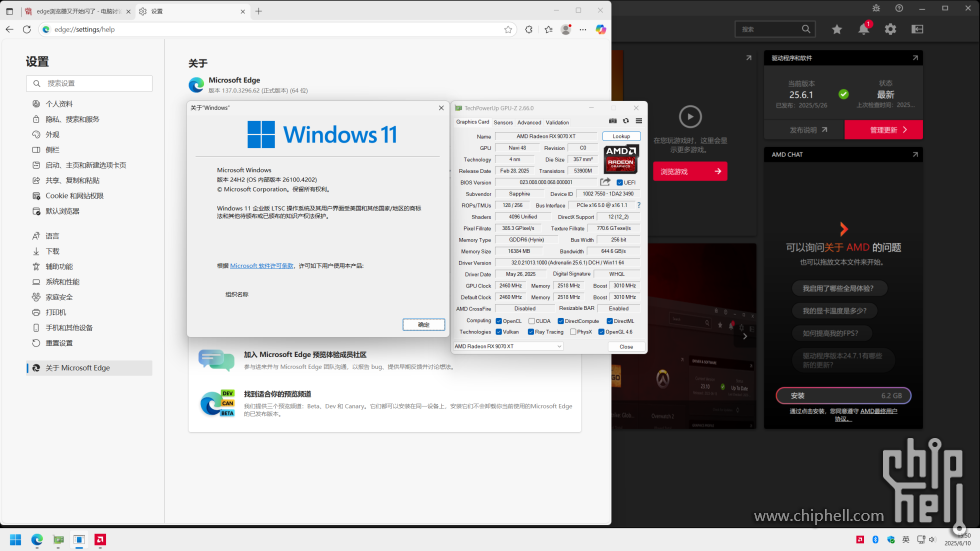Click AMD Software icon on taskbar
980x551 pixels.
[x=100, y=540]
